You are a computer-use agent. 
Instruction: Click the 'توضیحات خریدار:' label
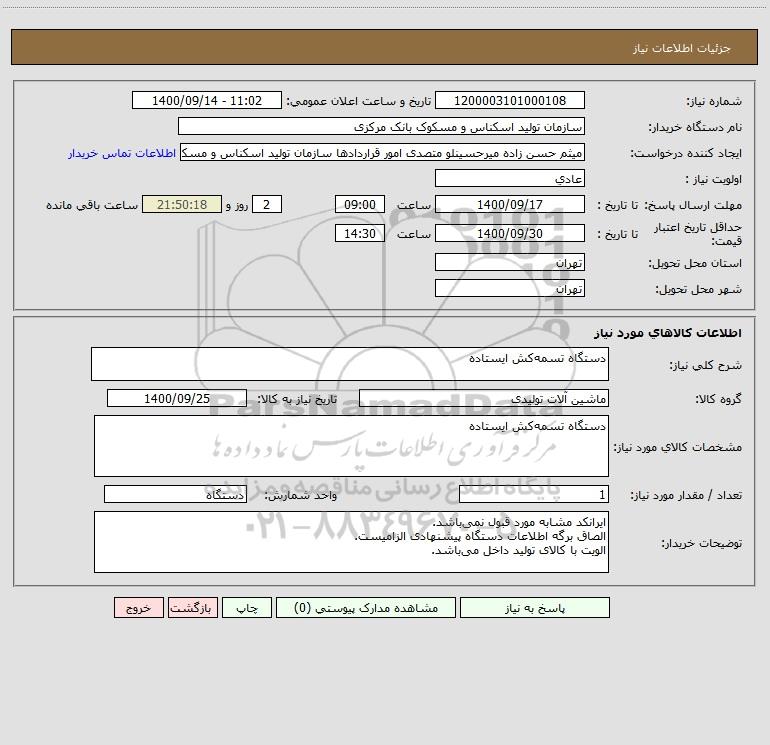click(701, 543)
